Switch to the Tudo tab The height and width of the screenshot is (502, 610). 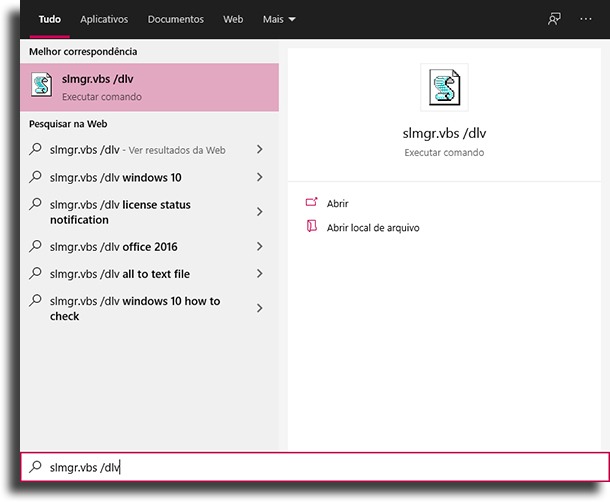tap(49, 19)
